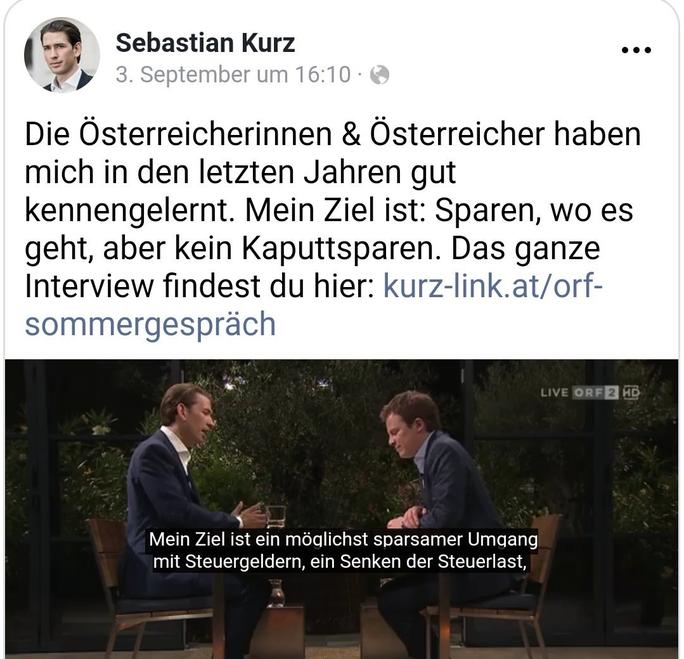The height and width of the screenshot is (659, 684).
Task: Click the post text paragraph beginning 'Die Österreicherinnen'
Action: (333, 229)
